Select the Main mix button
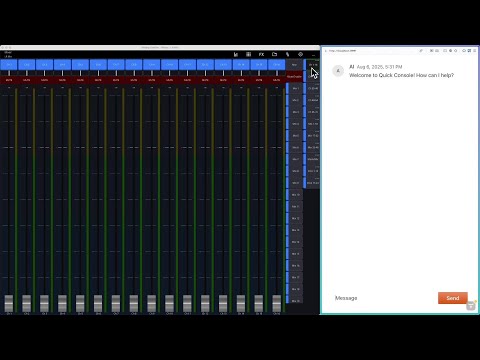480x360 pixels. (294, 65)
